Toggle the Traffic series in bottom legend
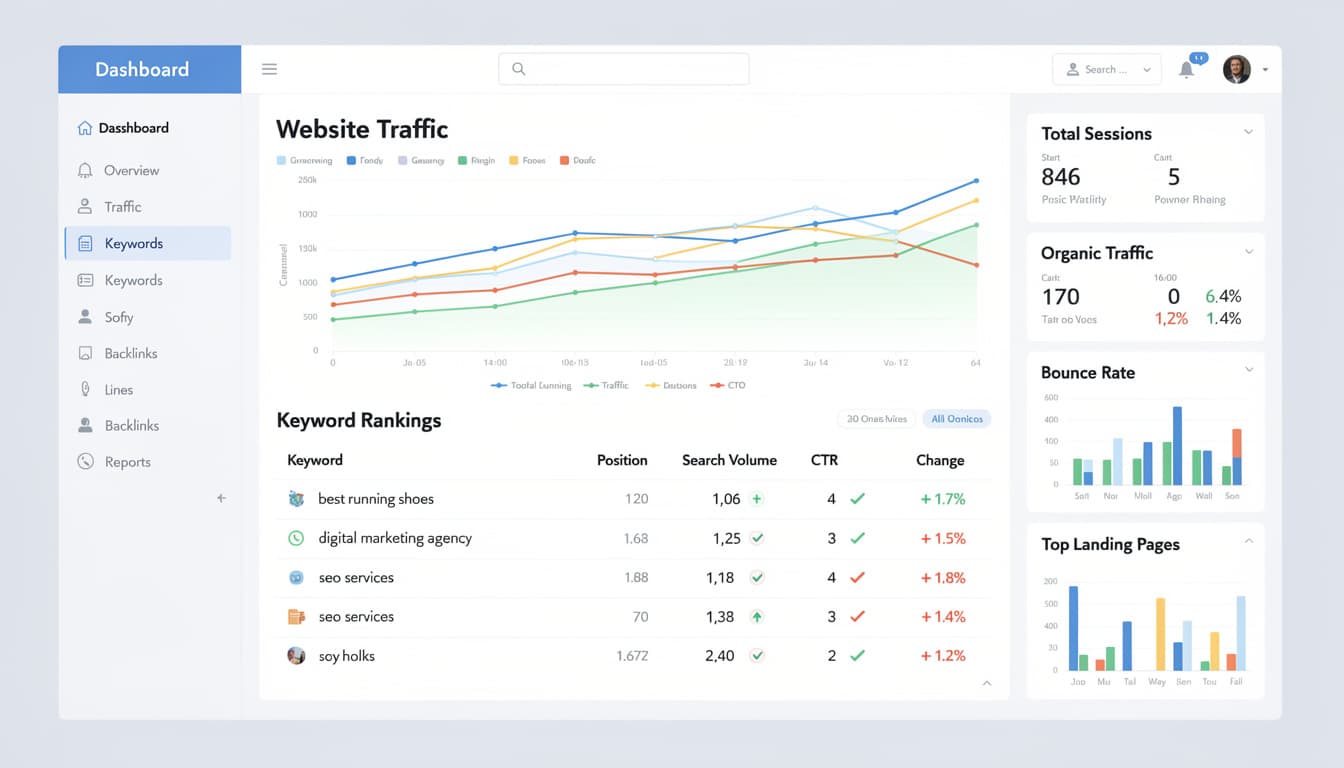 pos(606,385)
